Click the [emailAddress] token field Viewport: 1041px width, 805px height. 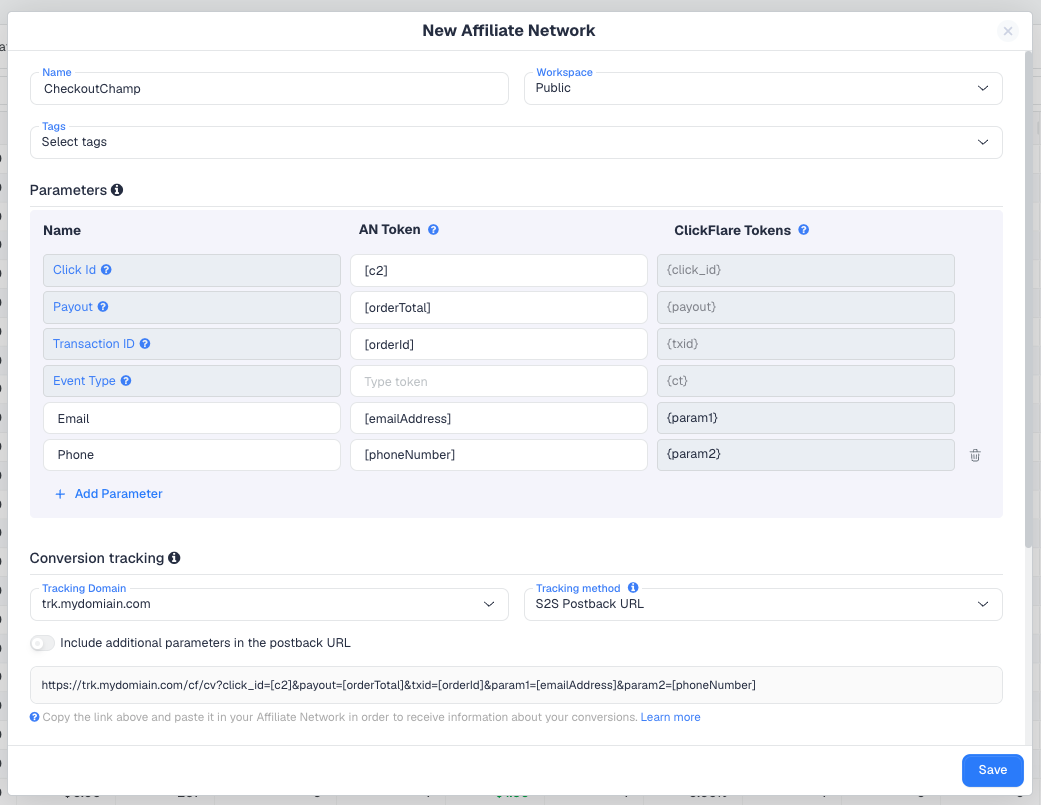(x=499, y=418)
